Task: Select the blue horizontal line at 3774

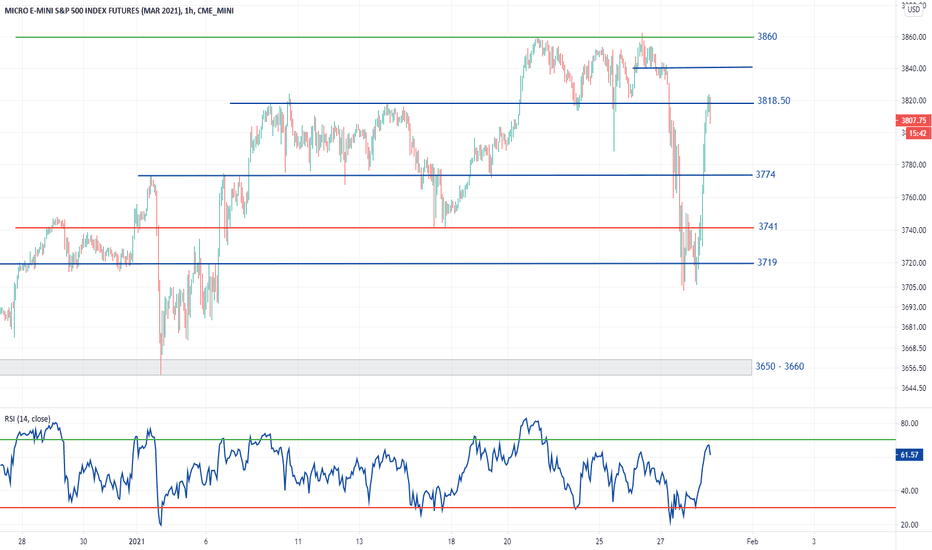Action: click(445, 175)
